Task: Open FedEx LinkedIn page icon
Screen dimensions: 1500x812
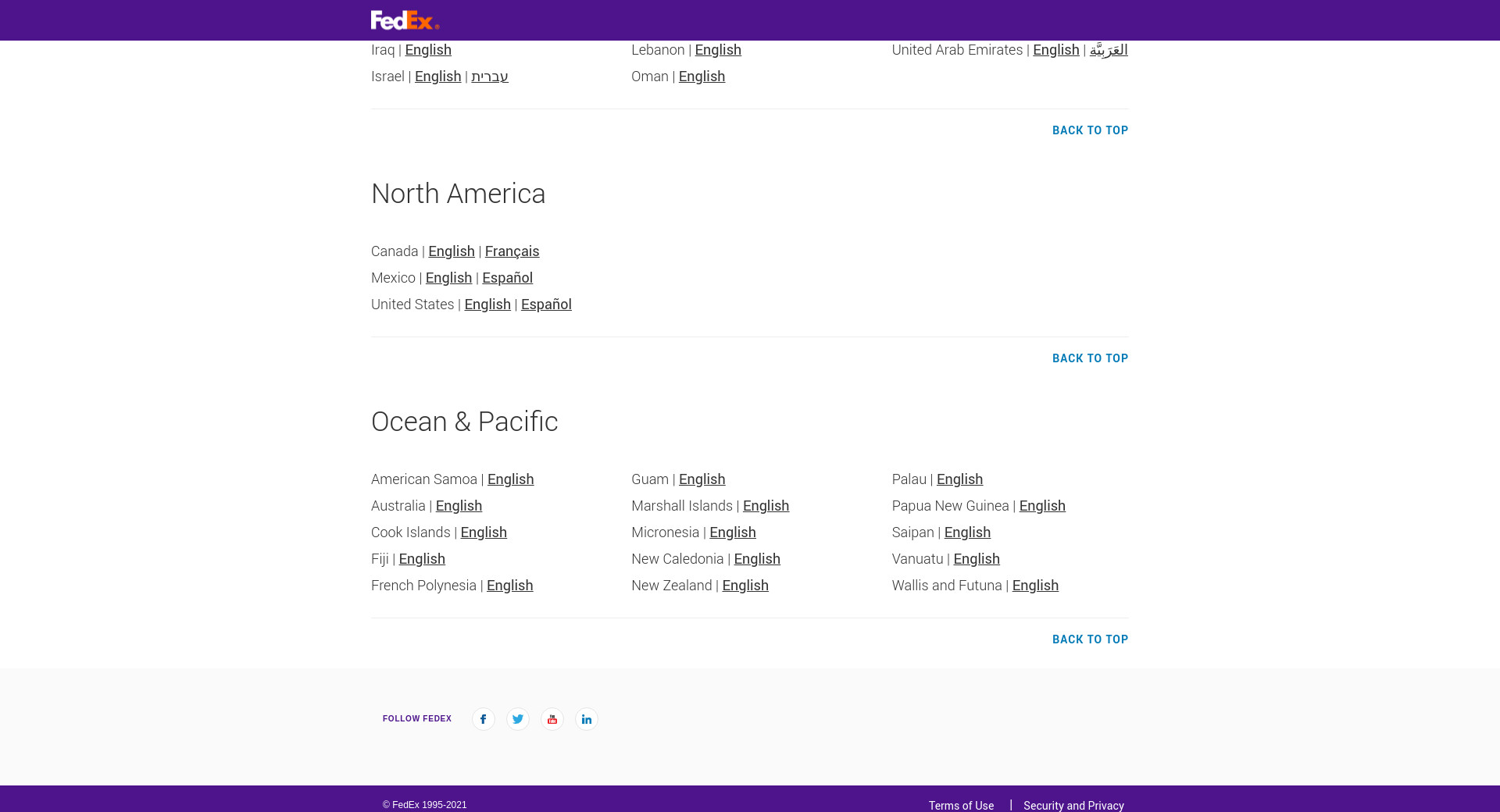Action: pyautogui.click(x=587, y=719)
